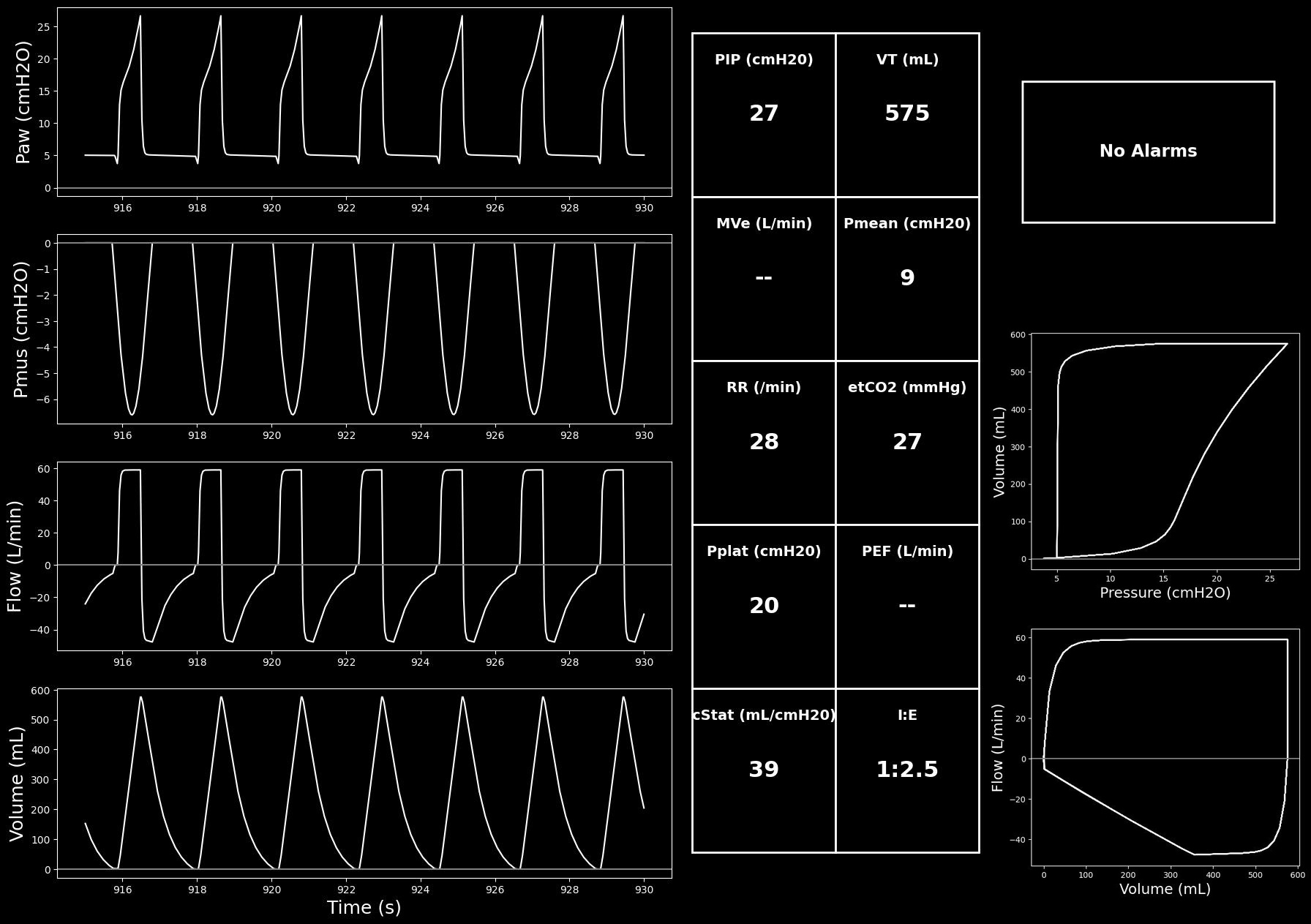Click the Pressure (cmH2O) loop axis label
The image size is (1311, 924).
pos(1165,593)
